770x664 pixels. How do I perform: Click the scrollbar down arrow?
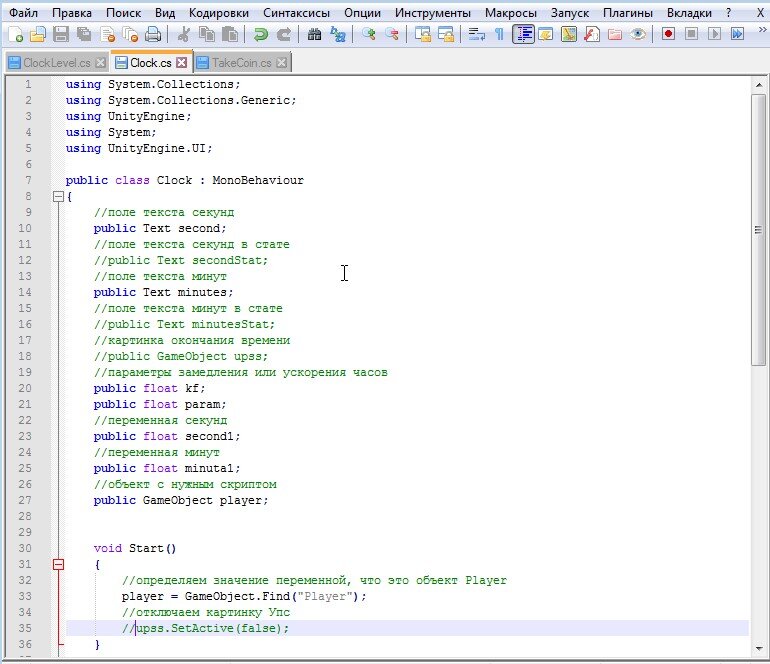(x=759, y=648)
